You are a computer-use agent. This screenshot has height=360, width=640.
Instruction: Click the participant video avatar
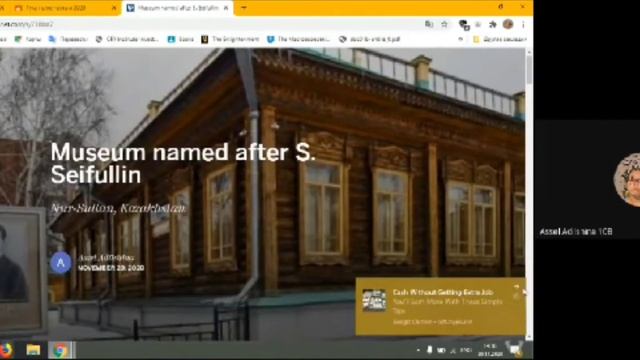click(x=628, y=180)
